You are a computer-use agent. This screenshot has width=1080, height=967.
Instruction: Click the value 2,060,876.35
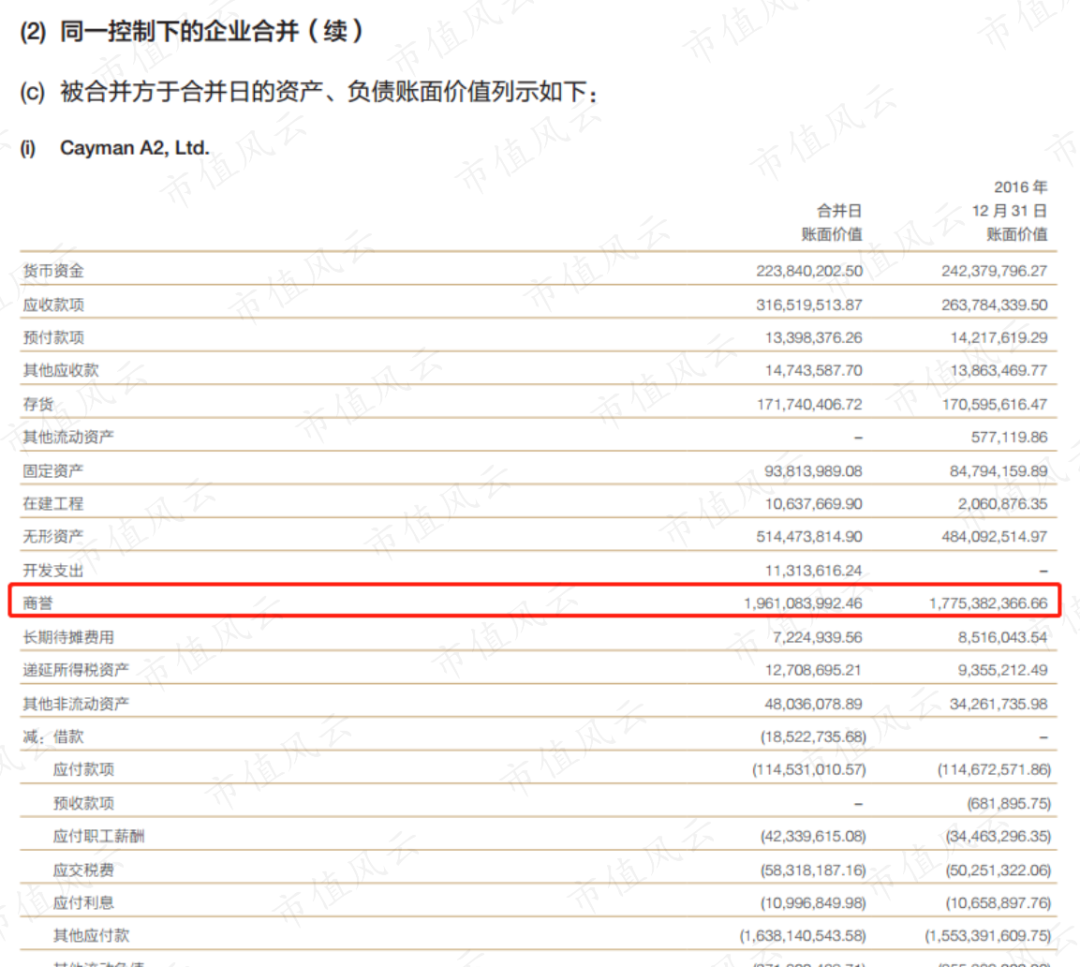pyautogui.click(x=1003, y=503)
